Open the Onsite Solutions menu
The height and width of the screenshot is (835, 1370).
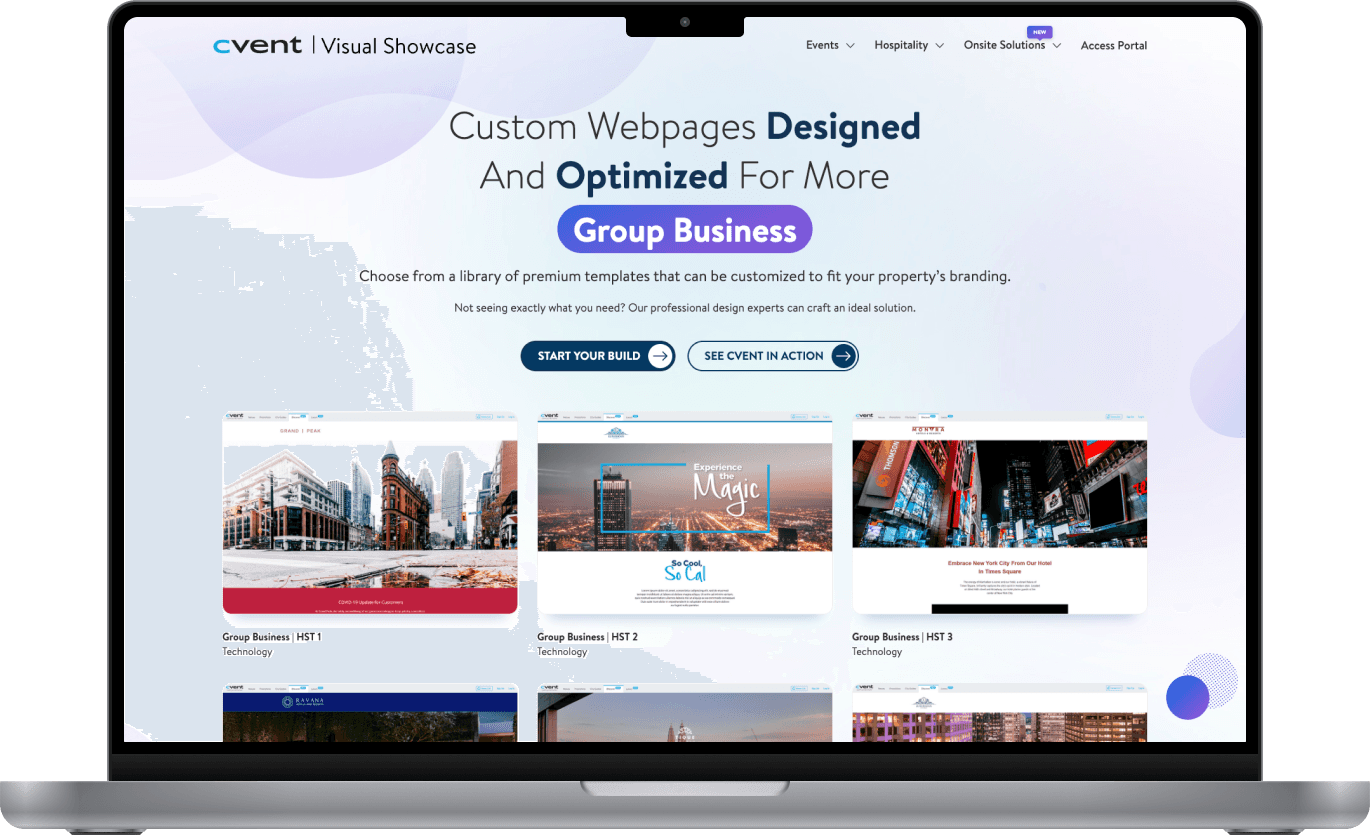pyautogui.click(x=1004, y=45)
